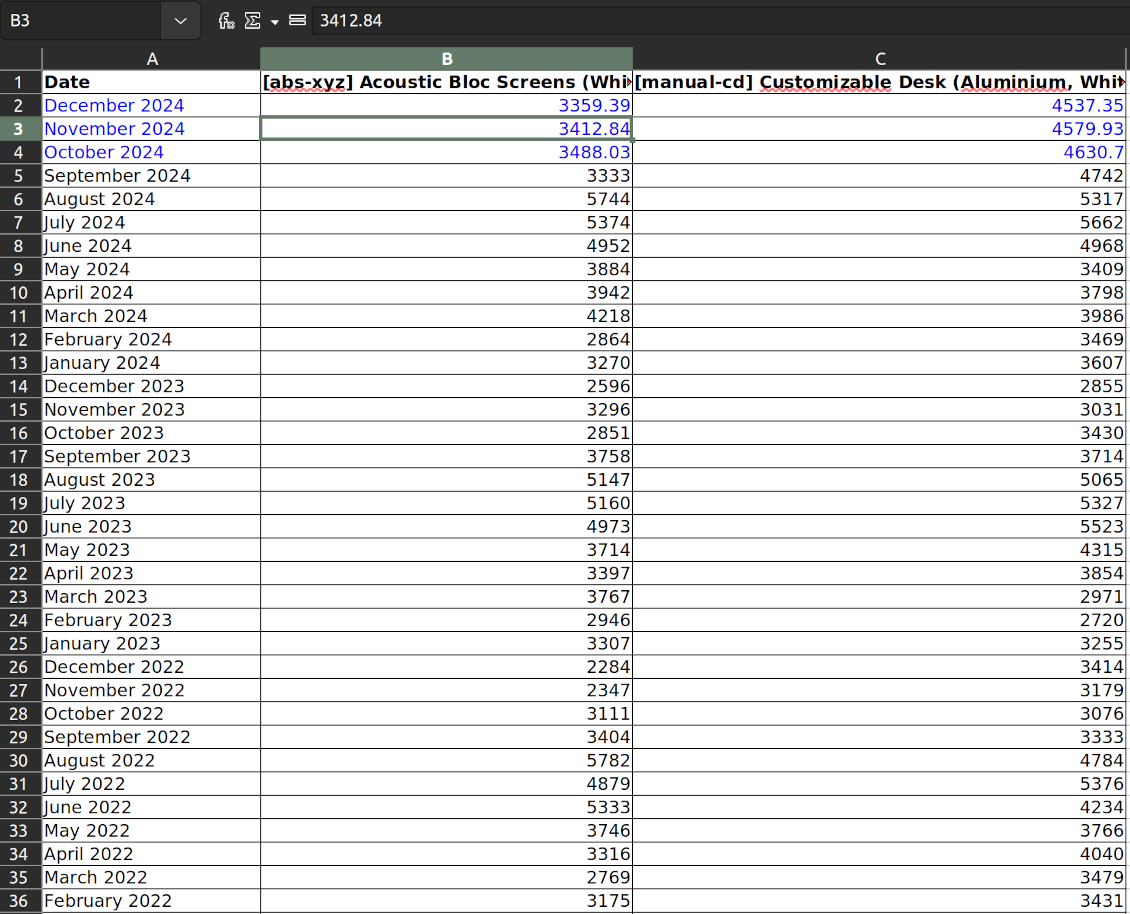Select row 36 header
The height and width of the screenshot is (914, 1130).
[20, 900]
